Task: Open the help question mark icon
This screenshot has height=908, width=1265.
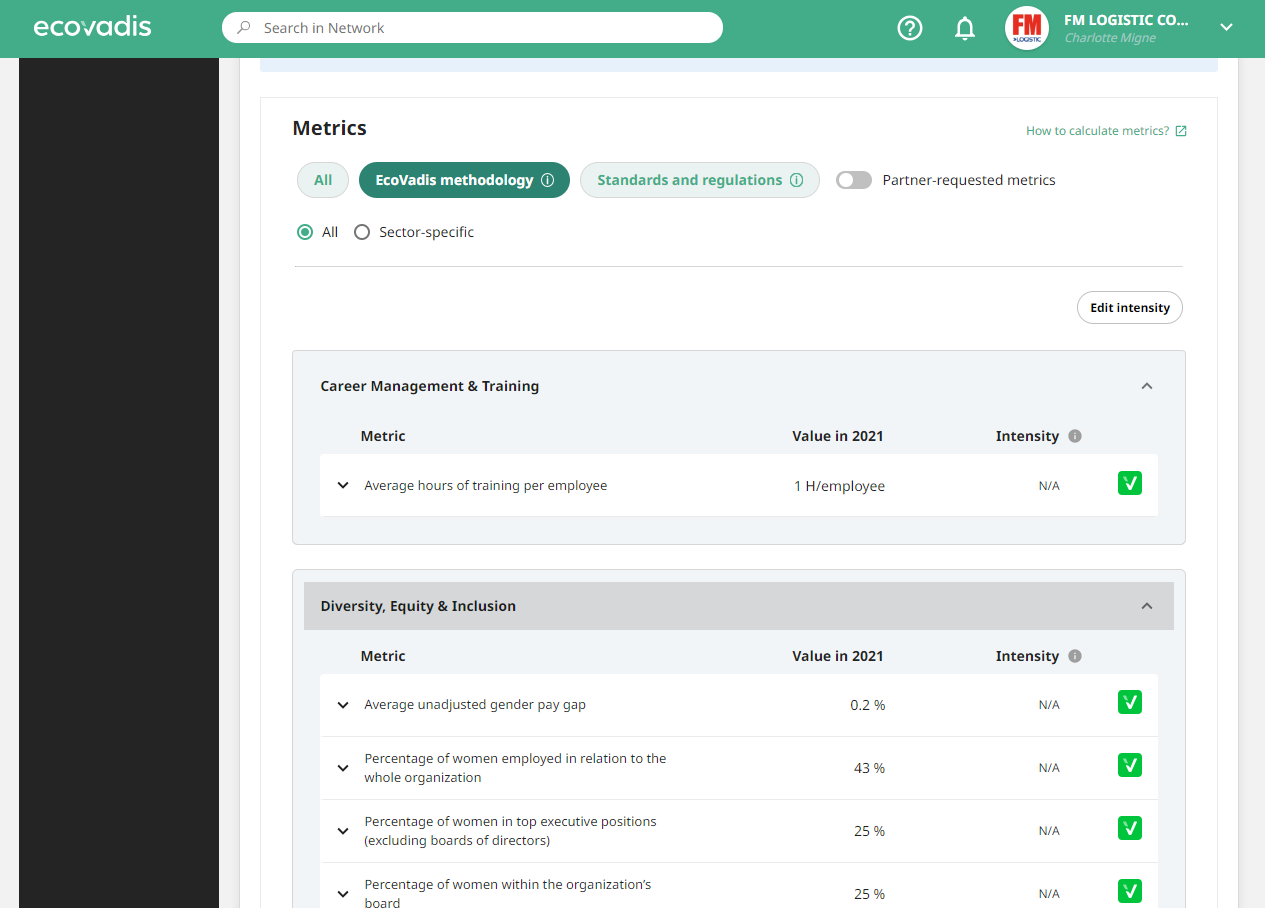Action: pos(910,28)
